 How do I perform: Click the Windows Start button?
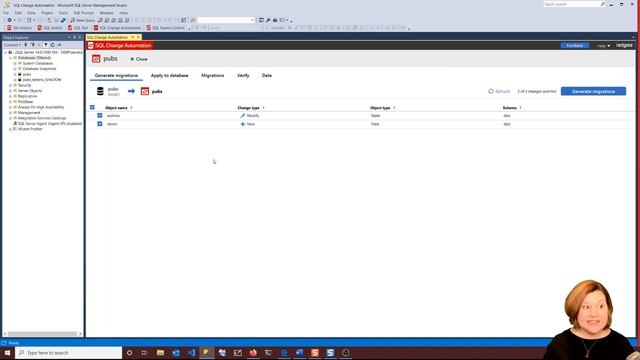(7, 353)
